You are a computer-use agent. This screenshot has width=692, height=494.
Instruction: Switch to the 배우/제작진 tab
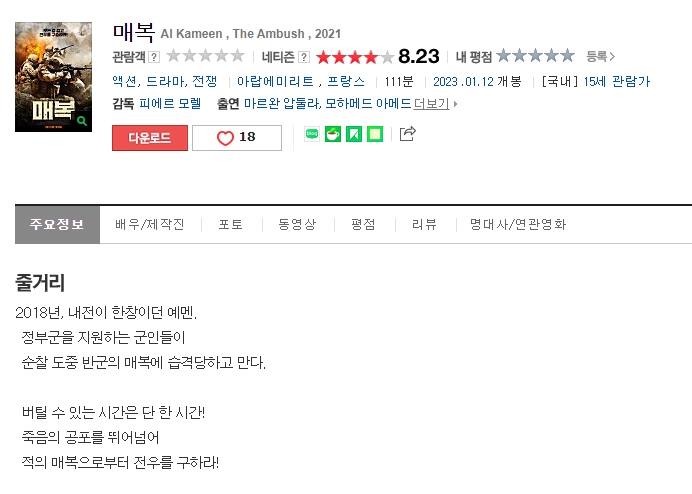click(150, 224)
